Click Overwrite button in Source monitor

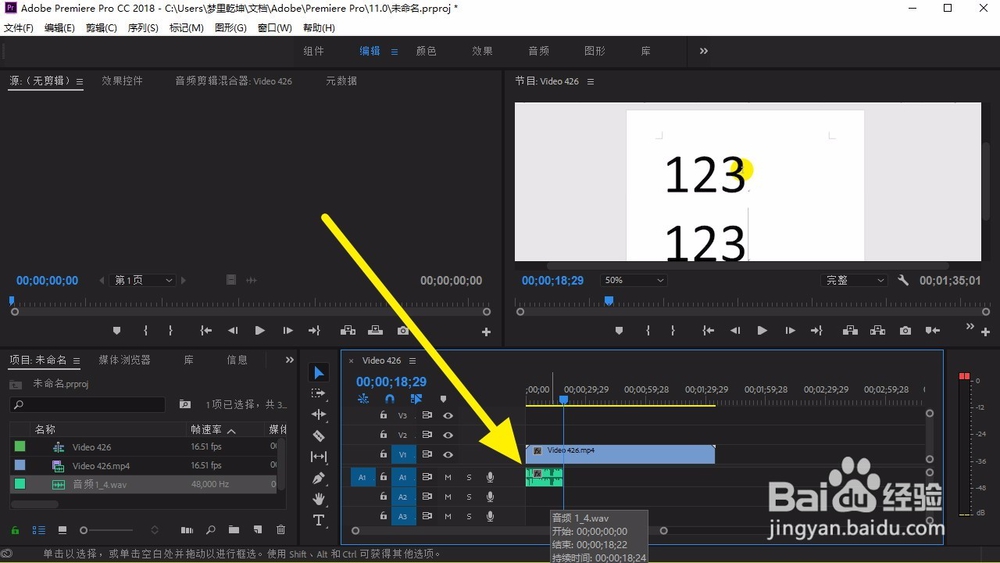pos(376,330)
